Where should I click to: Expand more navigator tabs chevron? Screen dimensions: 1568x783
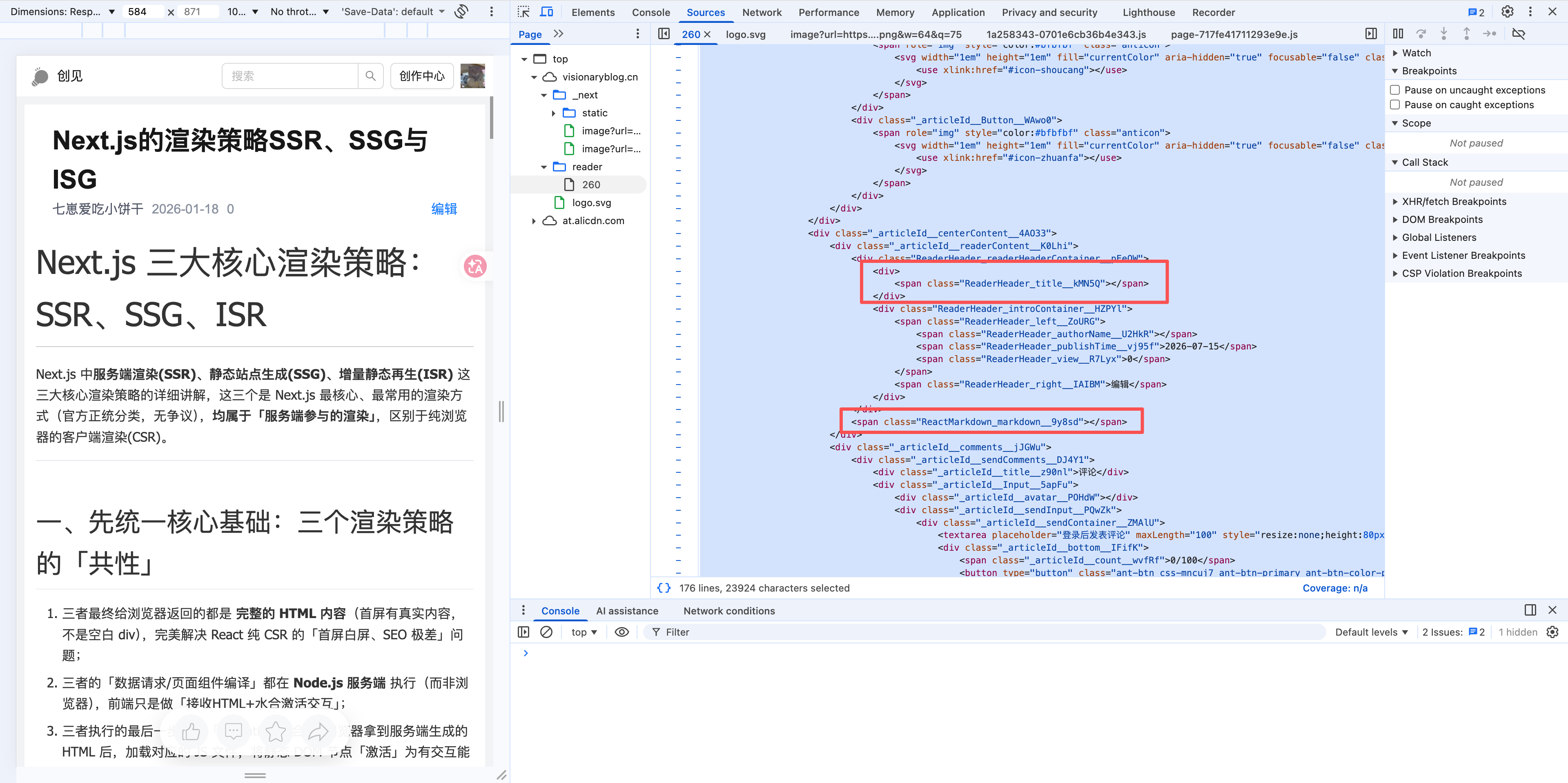559,34
